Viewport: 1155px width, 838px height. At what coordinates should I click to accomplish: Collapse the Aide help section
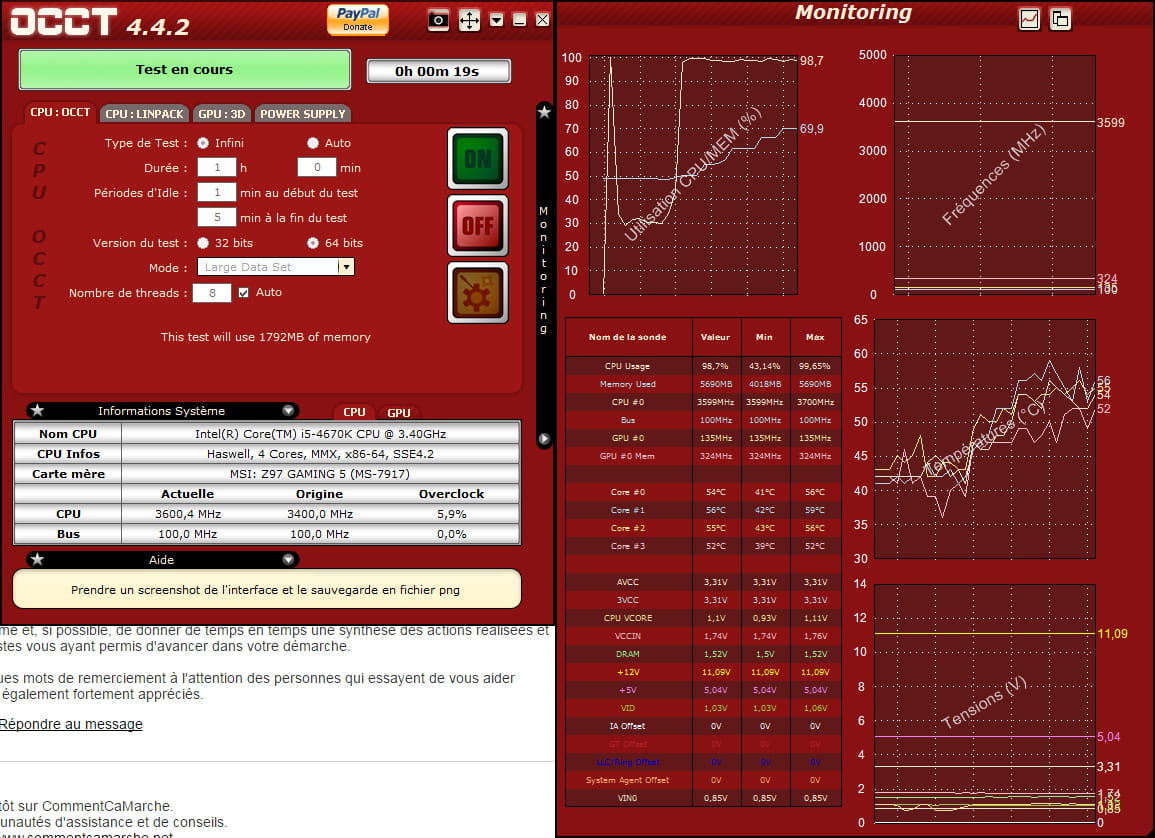tap(288, 560)
